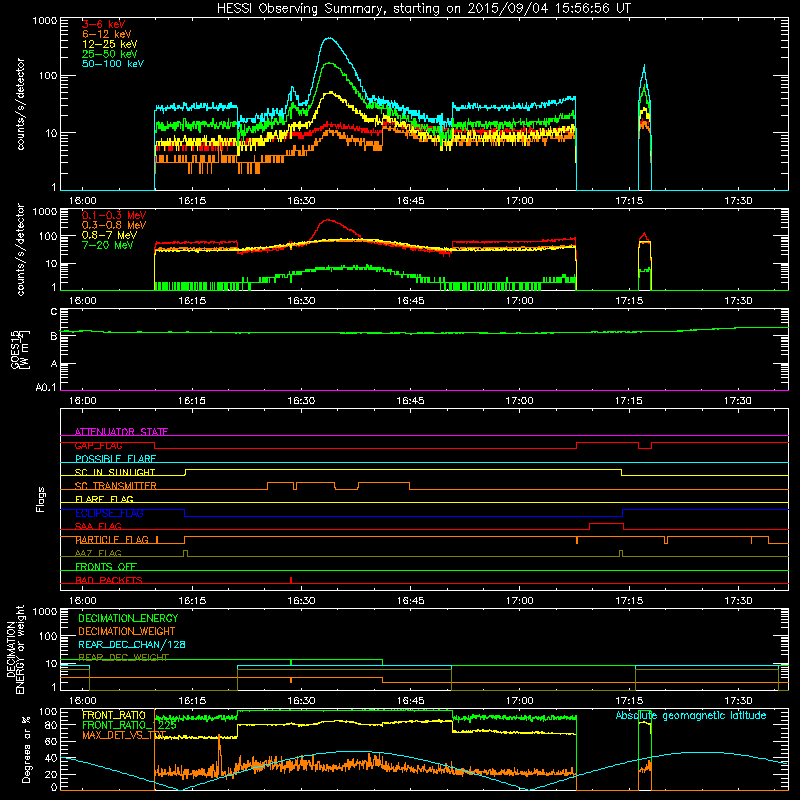
Task: Select the BAD_PACKETS flag label
Action: click(109, 580)
